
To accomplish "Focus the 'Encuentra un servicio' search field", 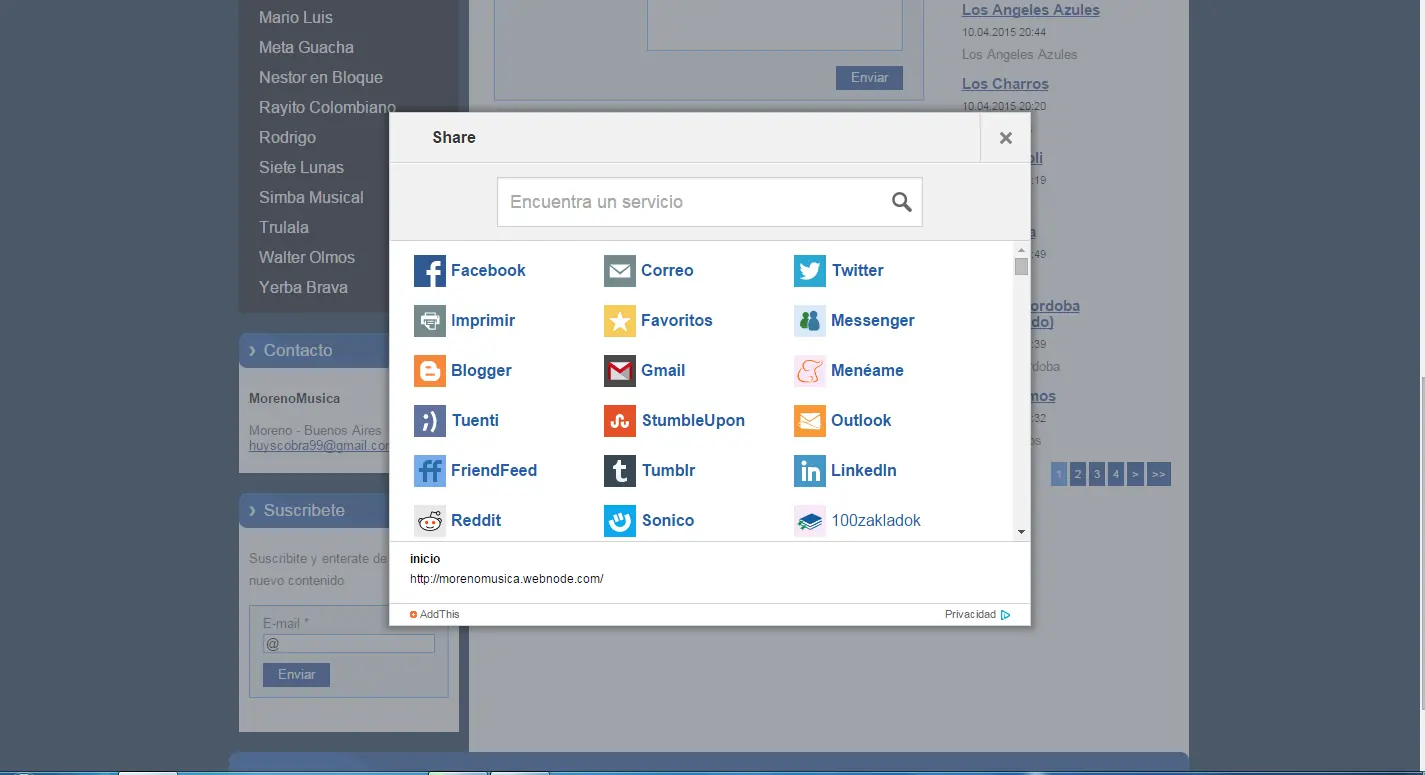I will 709,202.
